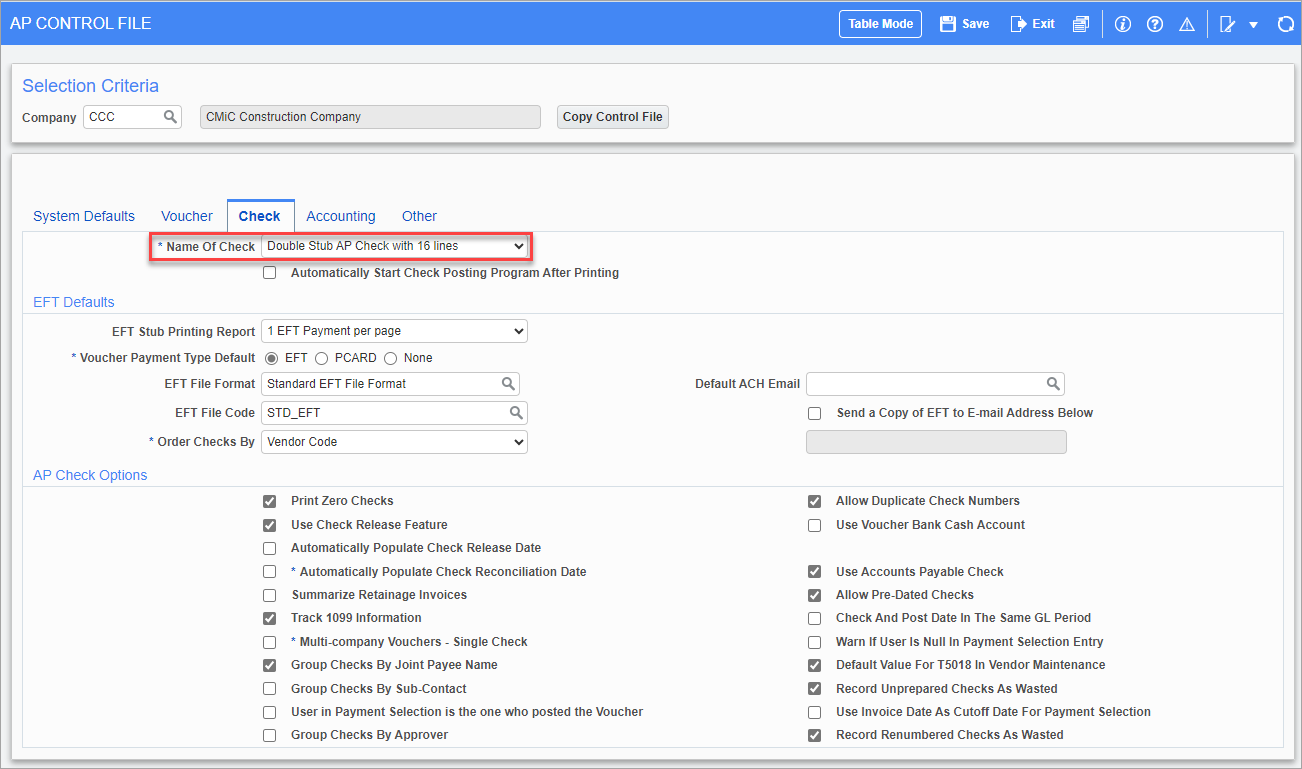Image resolution: width=1302 pixels, height=769 pixels.
Task: Open the Accounting tab
Action: pos(341,216)
